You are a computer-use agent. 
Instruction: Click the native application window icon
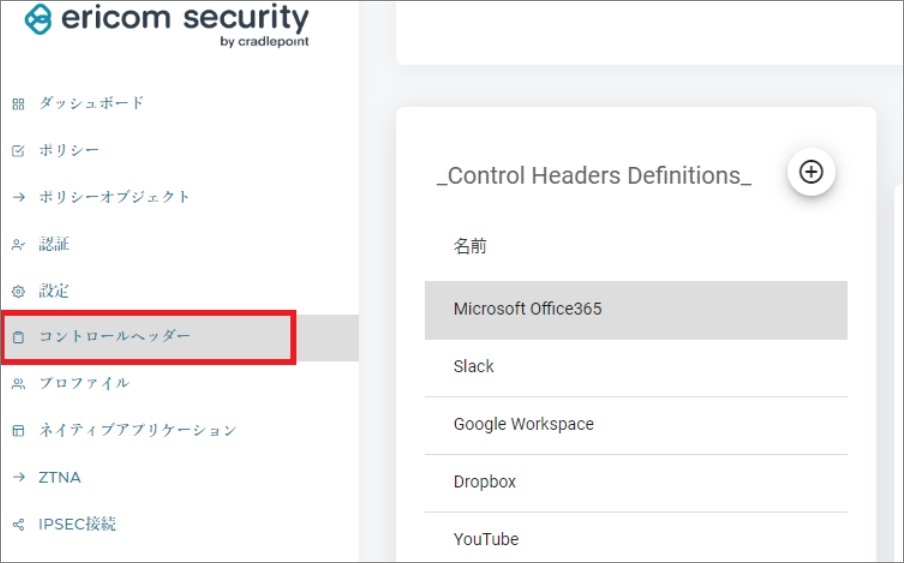[x=17, y=431]
